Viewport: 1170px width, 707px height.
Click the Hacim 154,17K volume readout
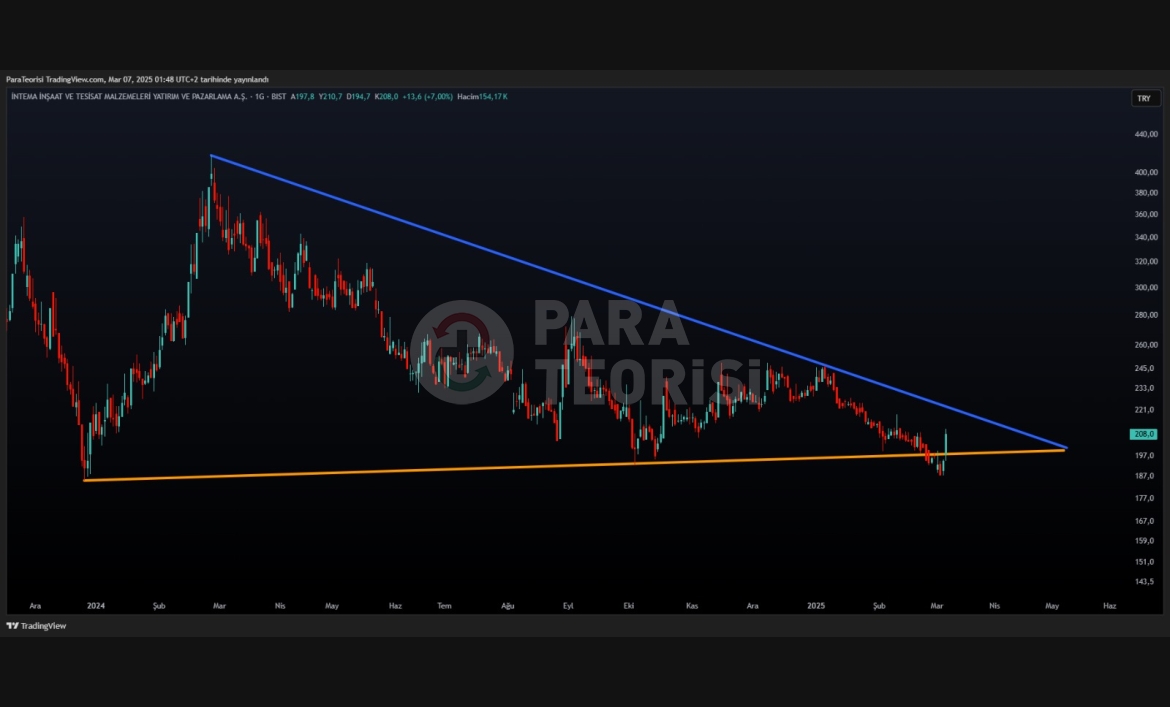482,96
